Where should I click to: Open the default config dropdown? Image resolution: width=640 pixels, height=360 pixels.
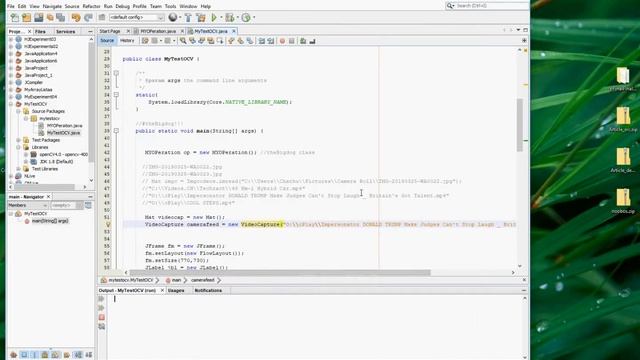tap(137, 18)
